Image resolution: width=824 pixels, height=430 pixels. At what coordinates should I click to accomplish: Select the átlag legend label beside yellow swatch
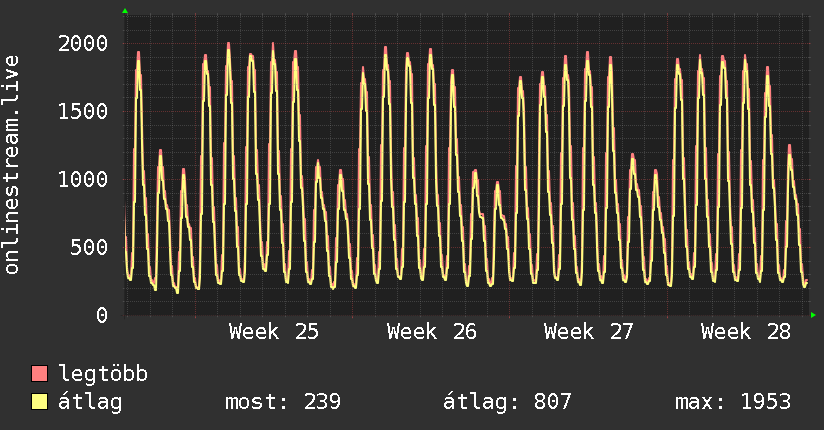coord(90,403)
